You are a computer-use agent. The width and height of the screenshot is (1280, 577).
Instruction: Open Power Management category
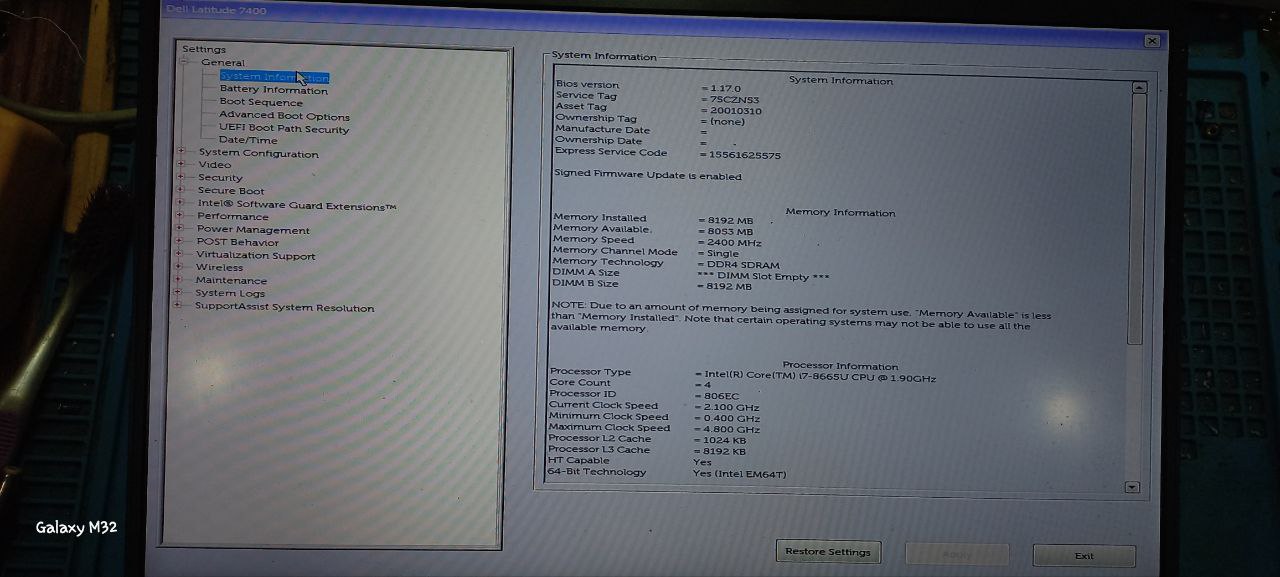pos(253,230)
